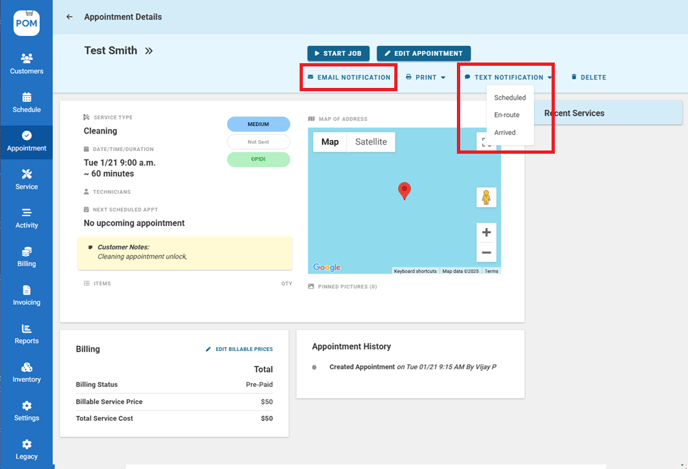Choose En-route from the text notification menu
The width and height of the screenshot is (688, 469).
pos(507,115)
